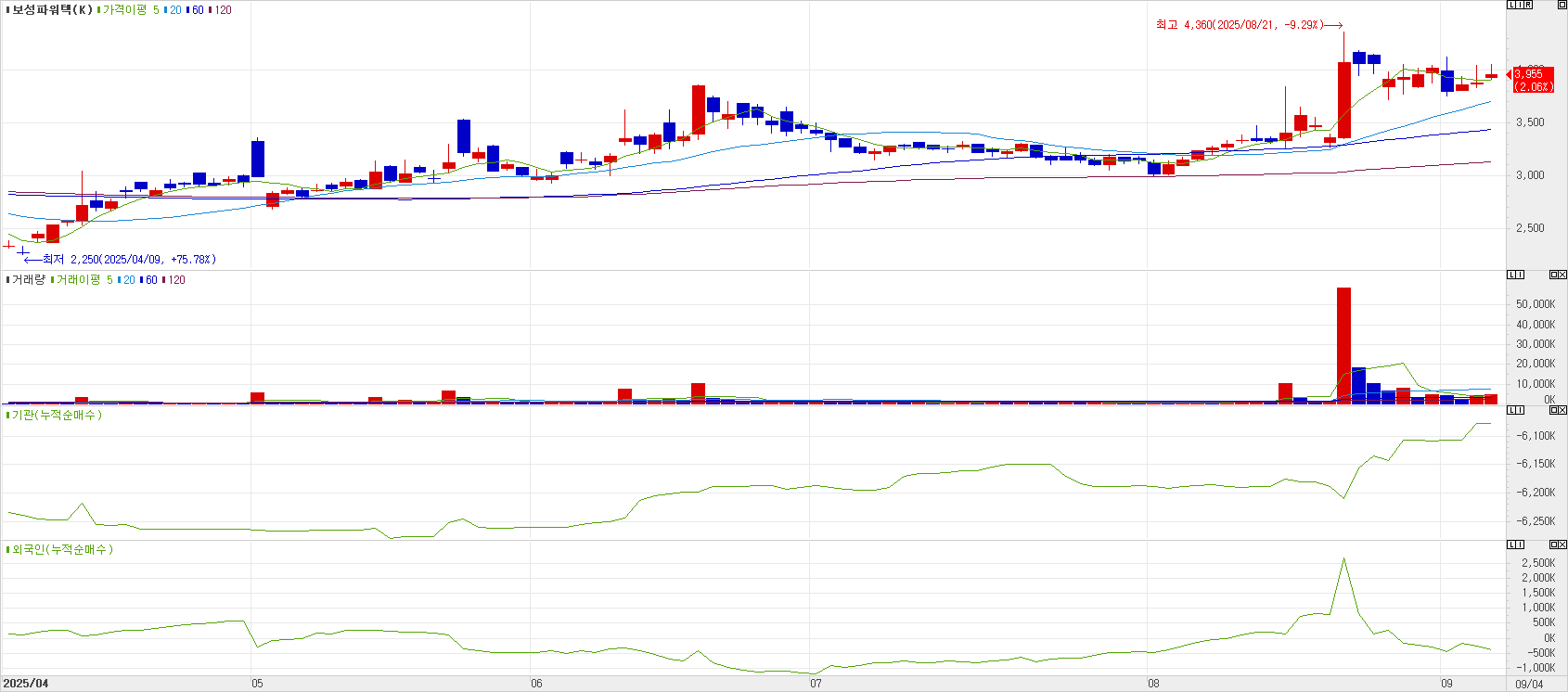
Task: Click the I icon in price chart panel
Action: tap(1520, 5)
